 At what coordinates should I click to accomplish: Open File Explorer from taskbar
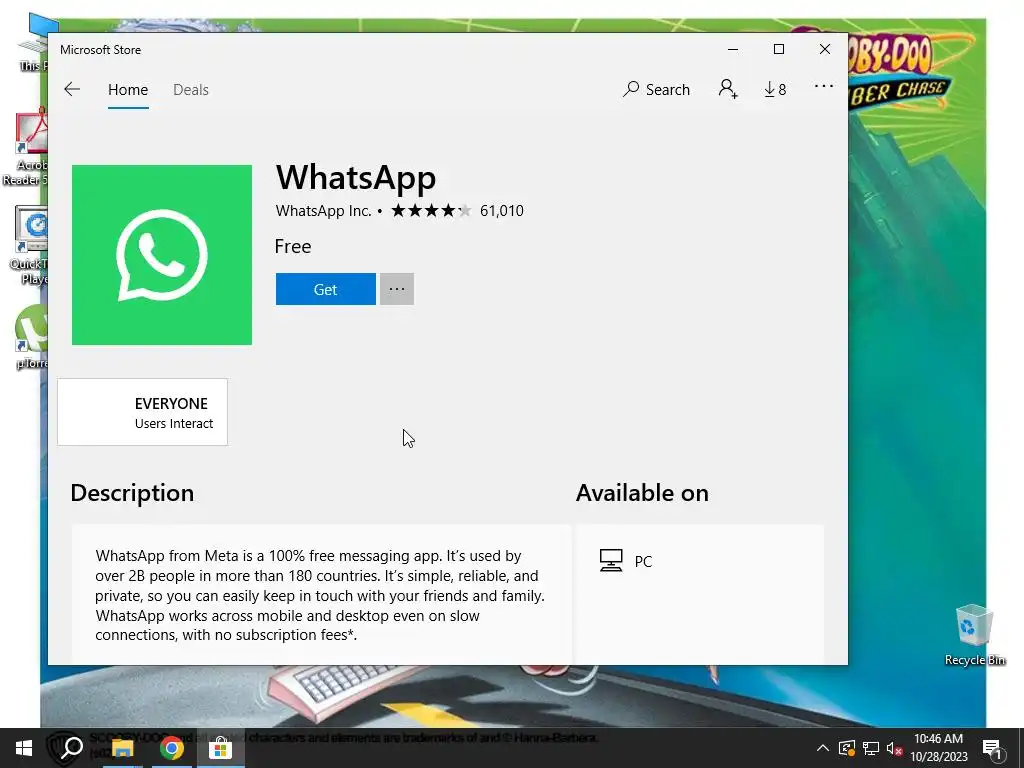coord(122,749)
